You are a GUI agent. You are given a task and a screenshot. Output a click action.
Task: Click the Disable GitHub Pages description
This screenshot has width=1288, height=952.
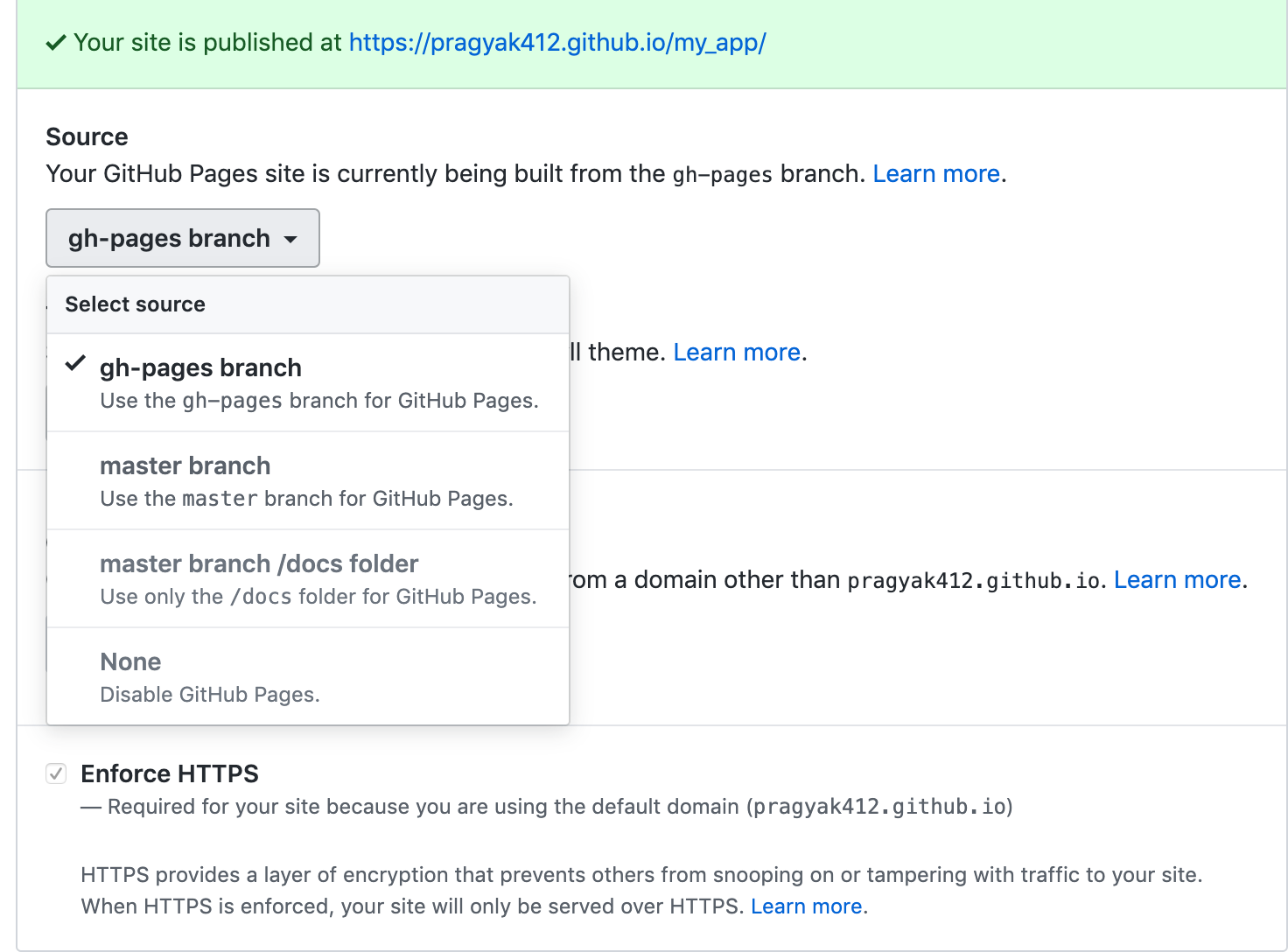pos(210,694)
